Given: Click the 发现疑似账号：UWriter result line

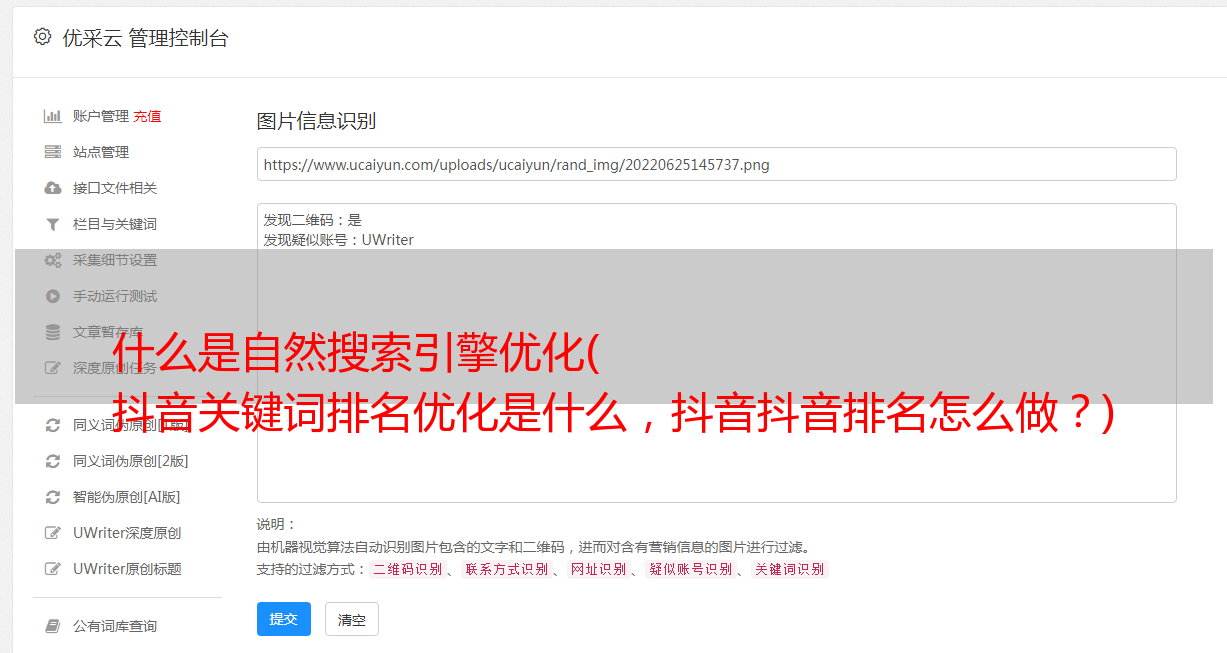Looking at the screenshot, I should [x=338, y=240].
